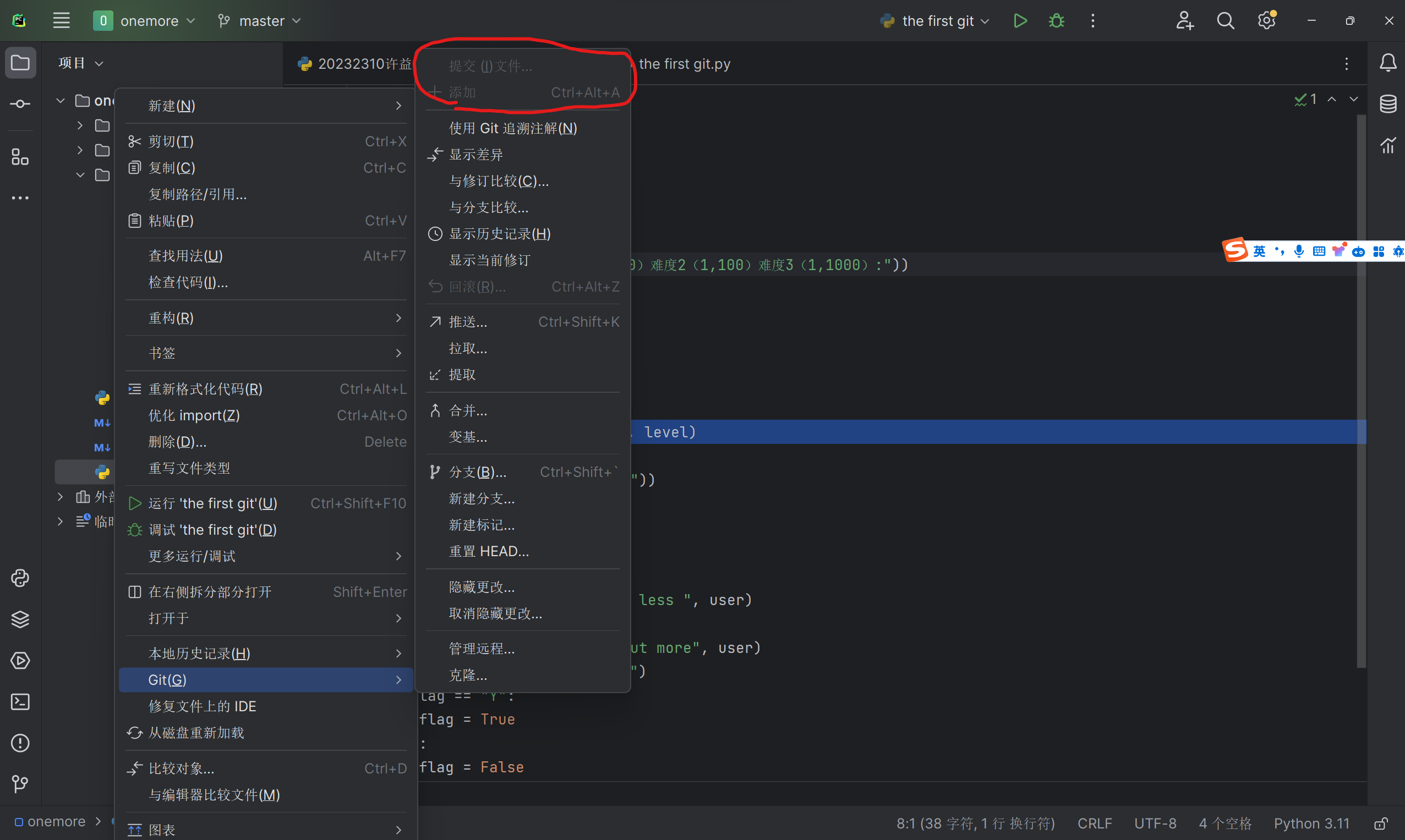Click UTF-8 encoding in status bar

pos(1155,823)
